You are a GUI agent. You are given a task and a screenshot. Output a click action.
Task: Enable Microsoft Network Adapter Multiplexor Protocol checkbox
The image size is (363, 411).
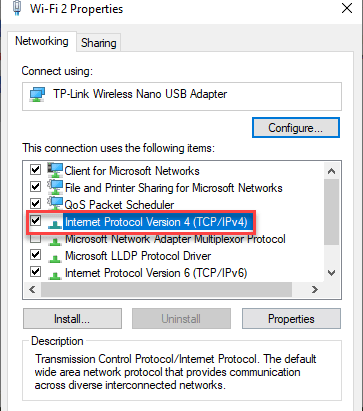(35, 238)
